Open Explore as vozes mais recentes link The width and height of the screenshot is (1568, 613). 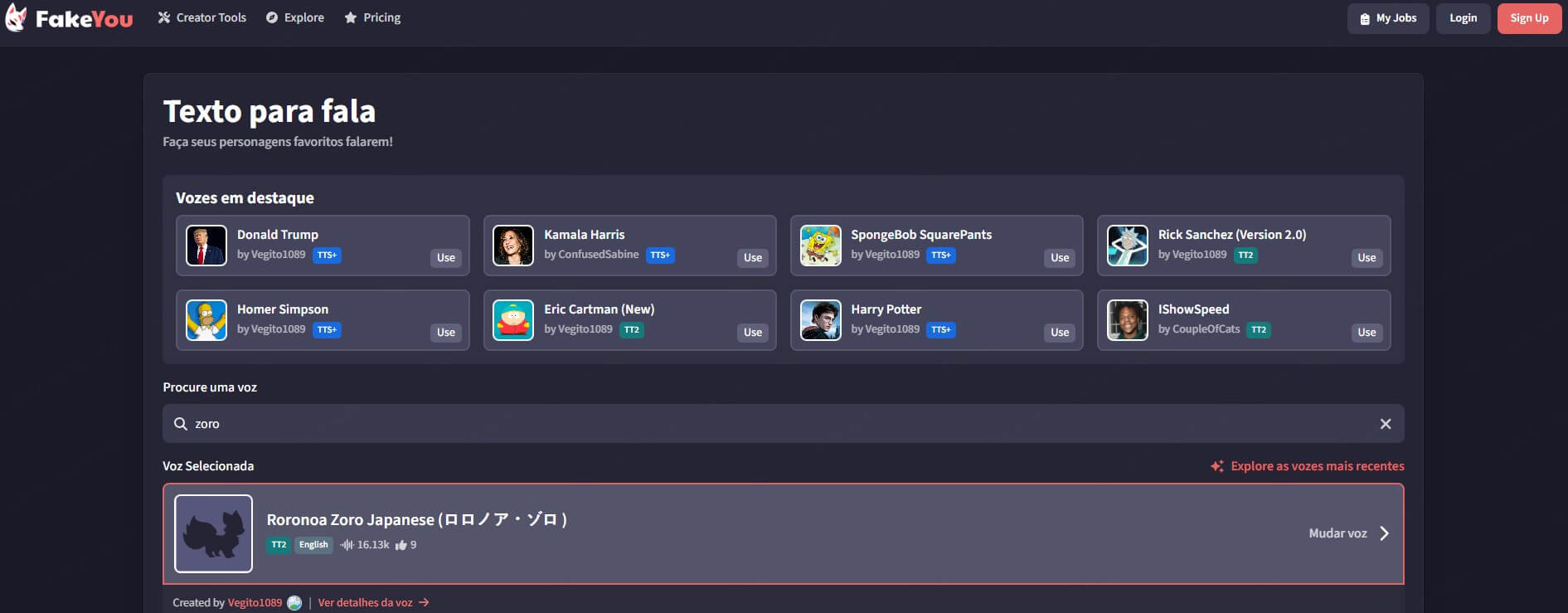(x=1318, y=466)
